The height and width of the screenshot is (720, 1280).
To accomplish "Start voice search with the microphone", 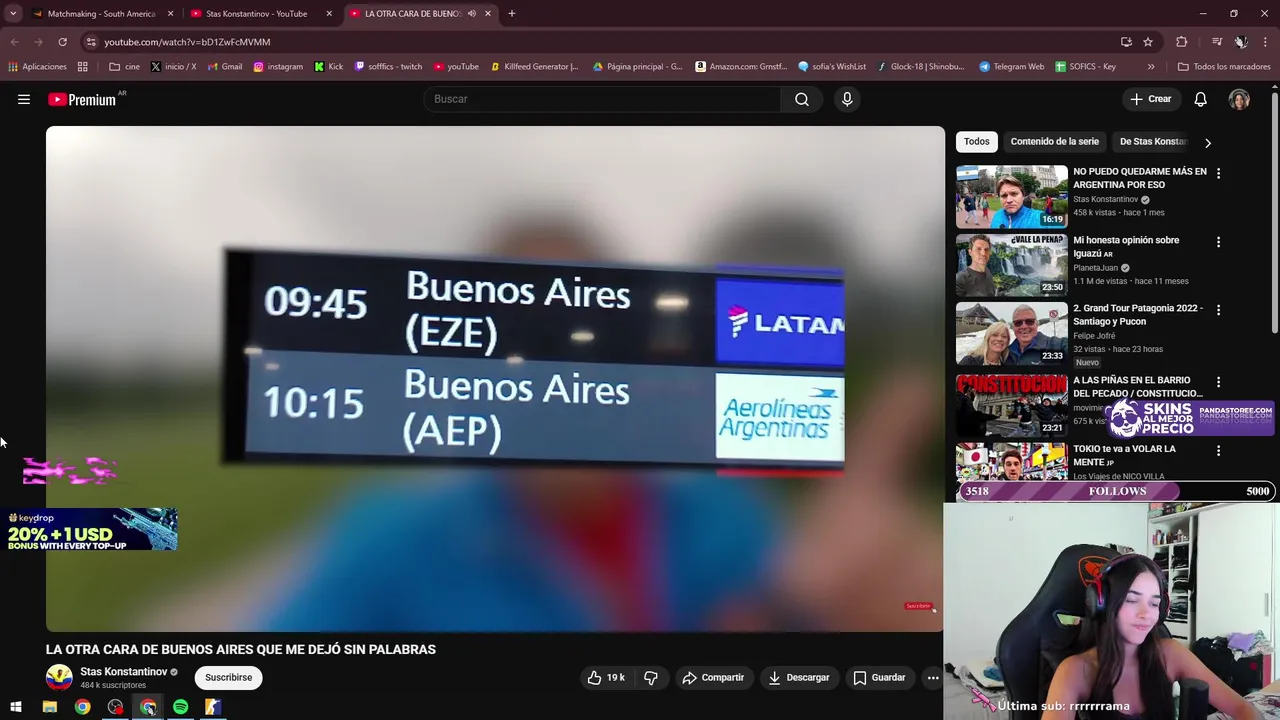I will (847, 99).
